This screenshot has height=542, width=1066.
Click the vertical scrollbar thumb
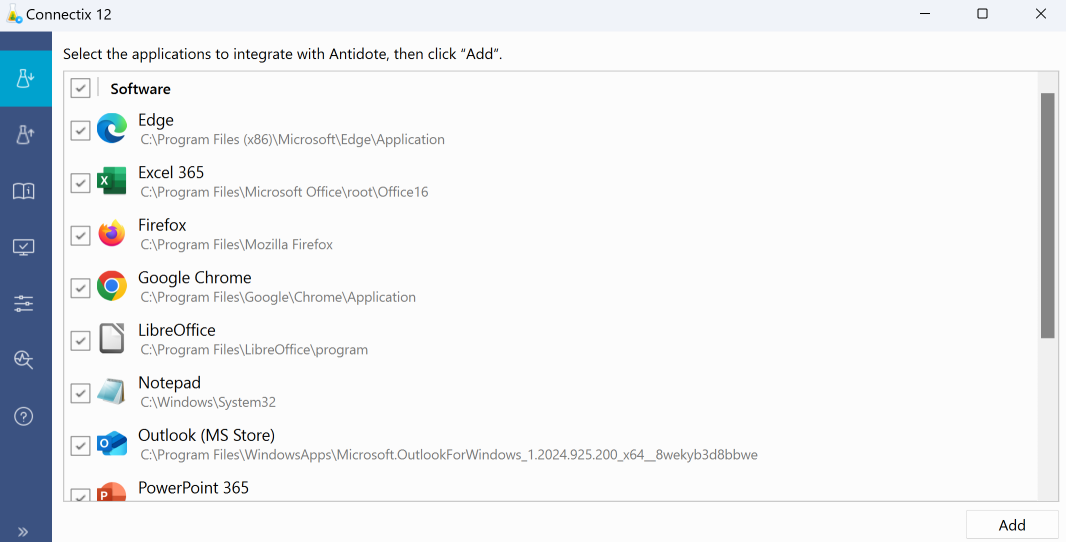[1047, 215]
